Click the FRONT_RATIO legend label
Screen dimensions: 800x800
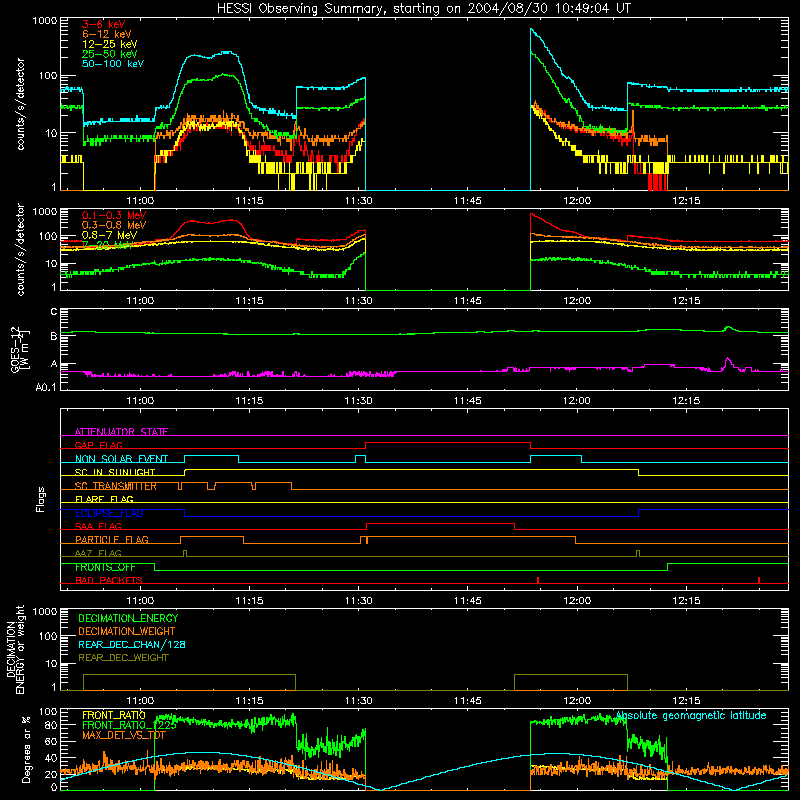pyautogui.click(x=114, y=715)
